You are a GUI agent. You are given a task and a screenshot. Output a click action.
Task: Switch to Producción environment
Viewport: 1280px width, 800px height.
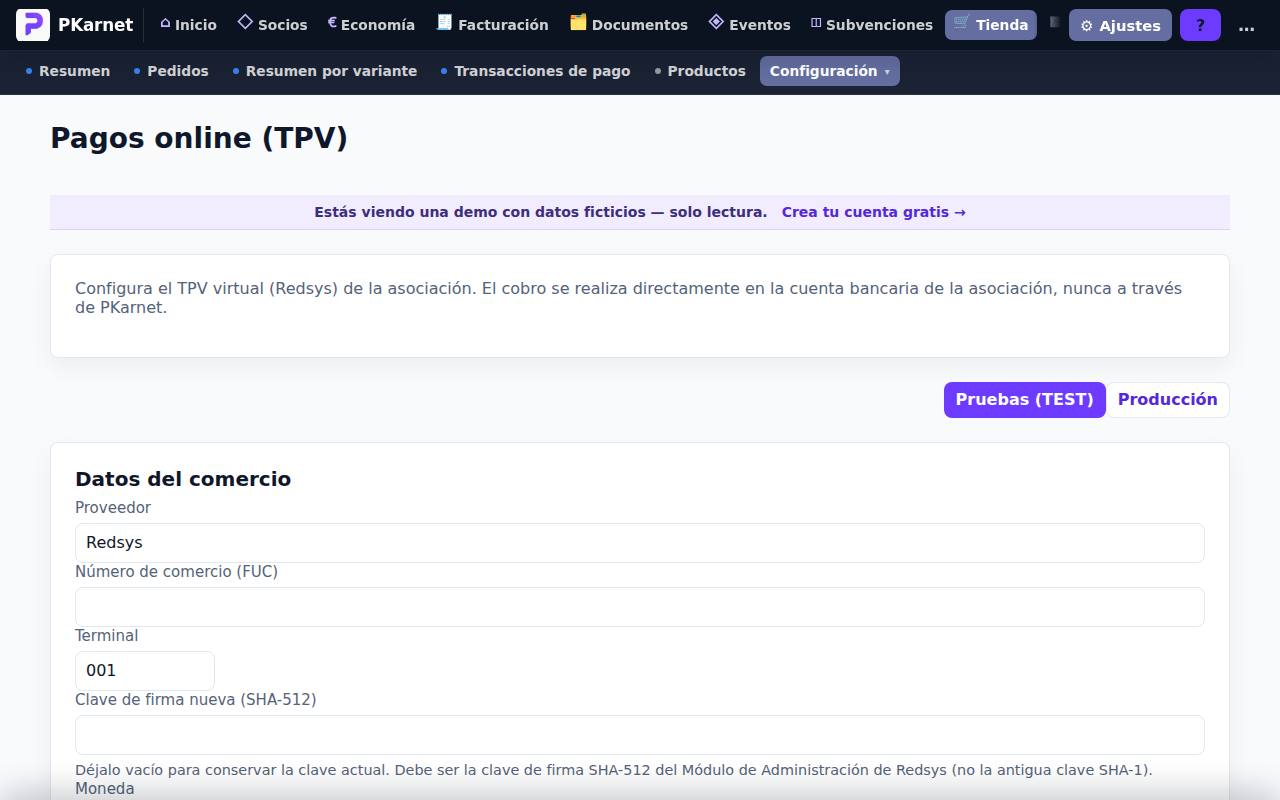point(1167,400)
